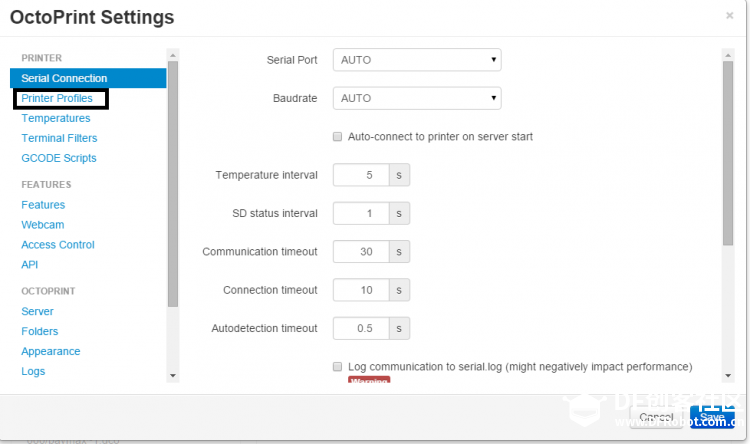Open the Features settings section
Screen dimensions: 750x444
click(x=43, y=205)
